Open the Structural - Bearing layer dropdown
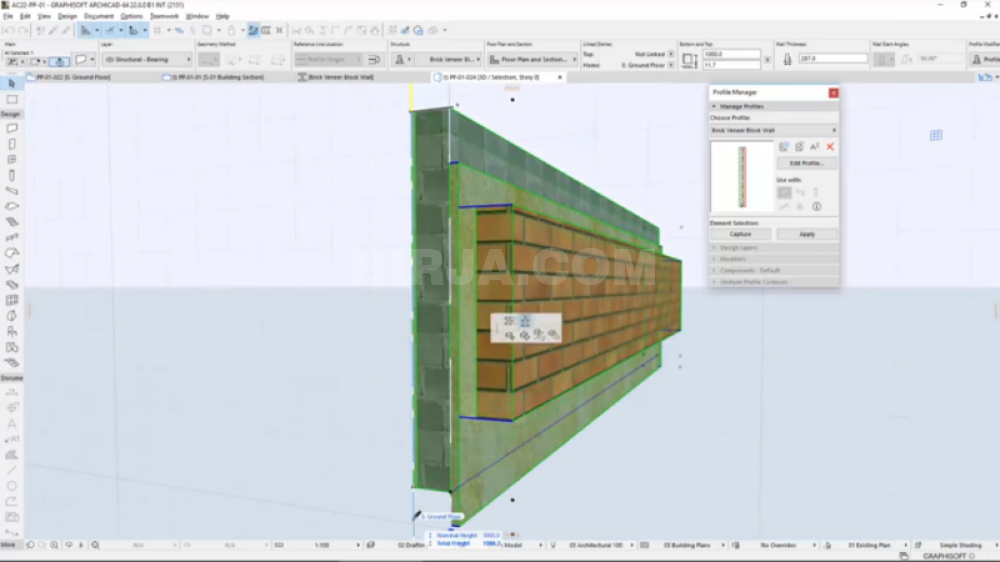1000x562 pixels. click(148, 60)
